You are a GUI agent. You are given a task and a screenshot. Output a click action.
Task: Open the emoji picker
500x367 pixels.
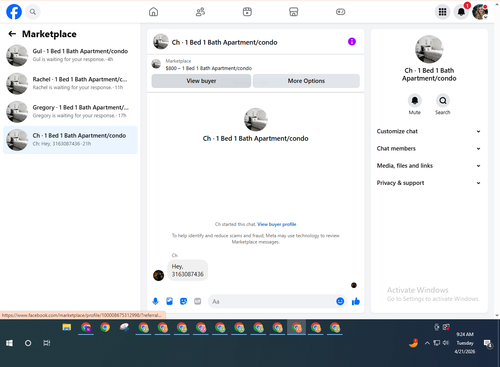pos(340,301)
